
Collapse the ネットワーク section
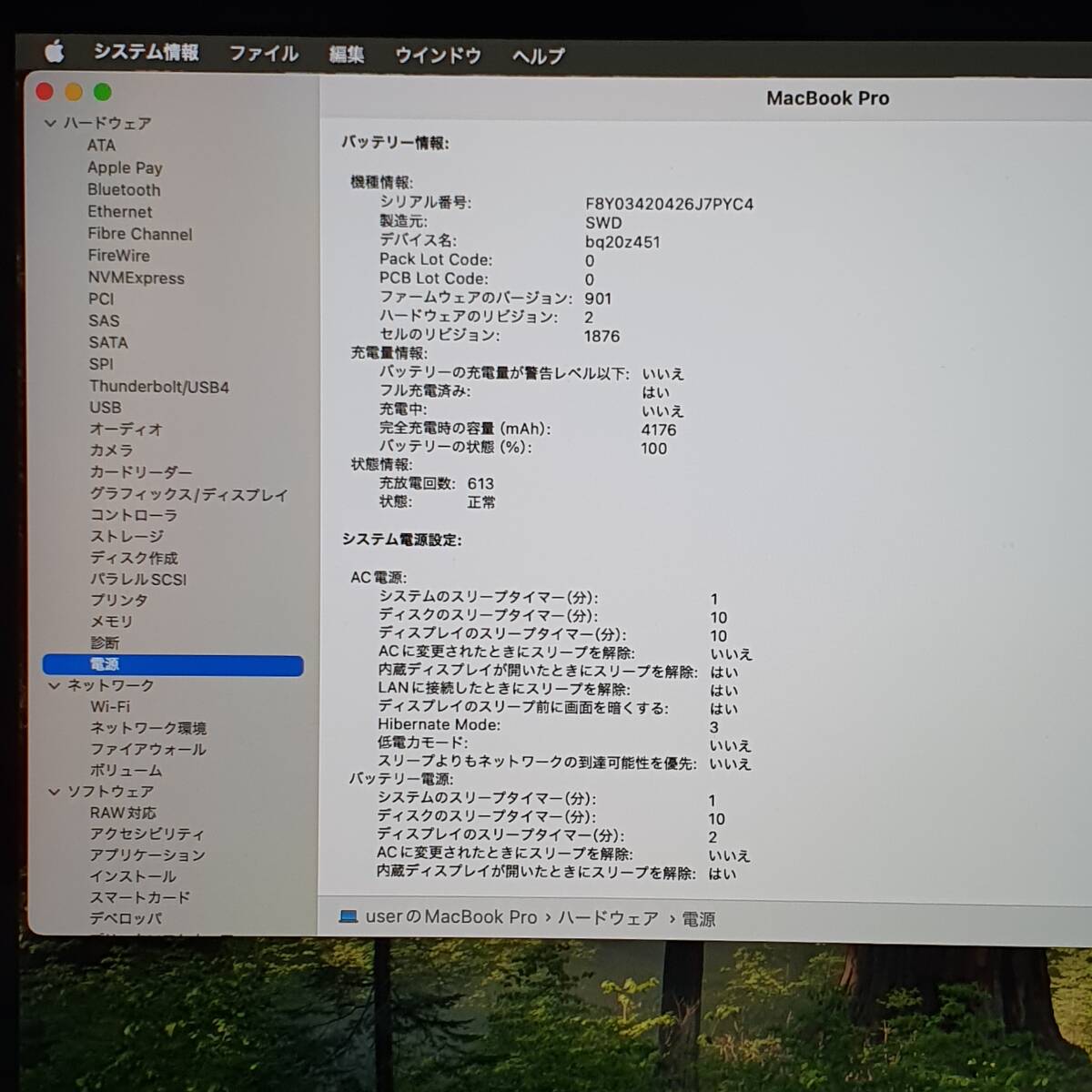pos(55,685)
